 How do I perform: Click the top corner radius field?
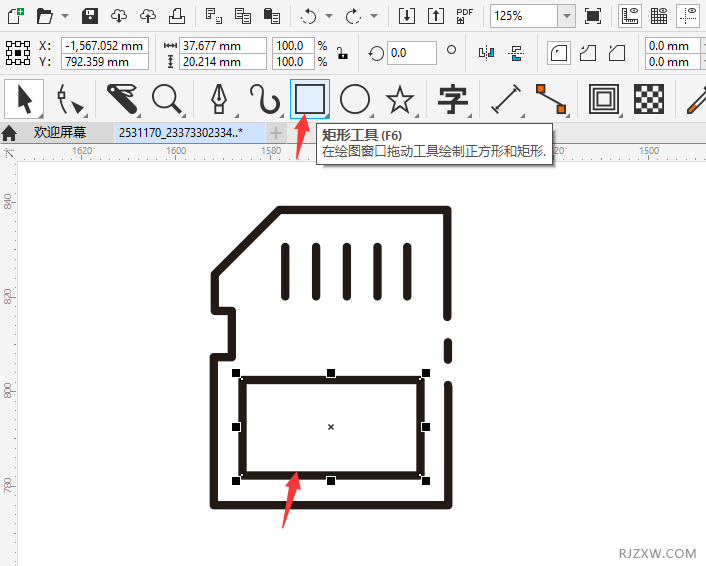[x=673, y=45]
